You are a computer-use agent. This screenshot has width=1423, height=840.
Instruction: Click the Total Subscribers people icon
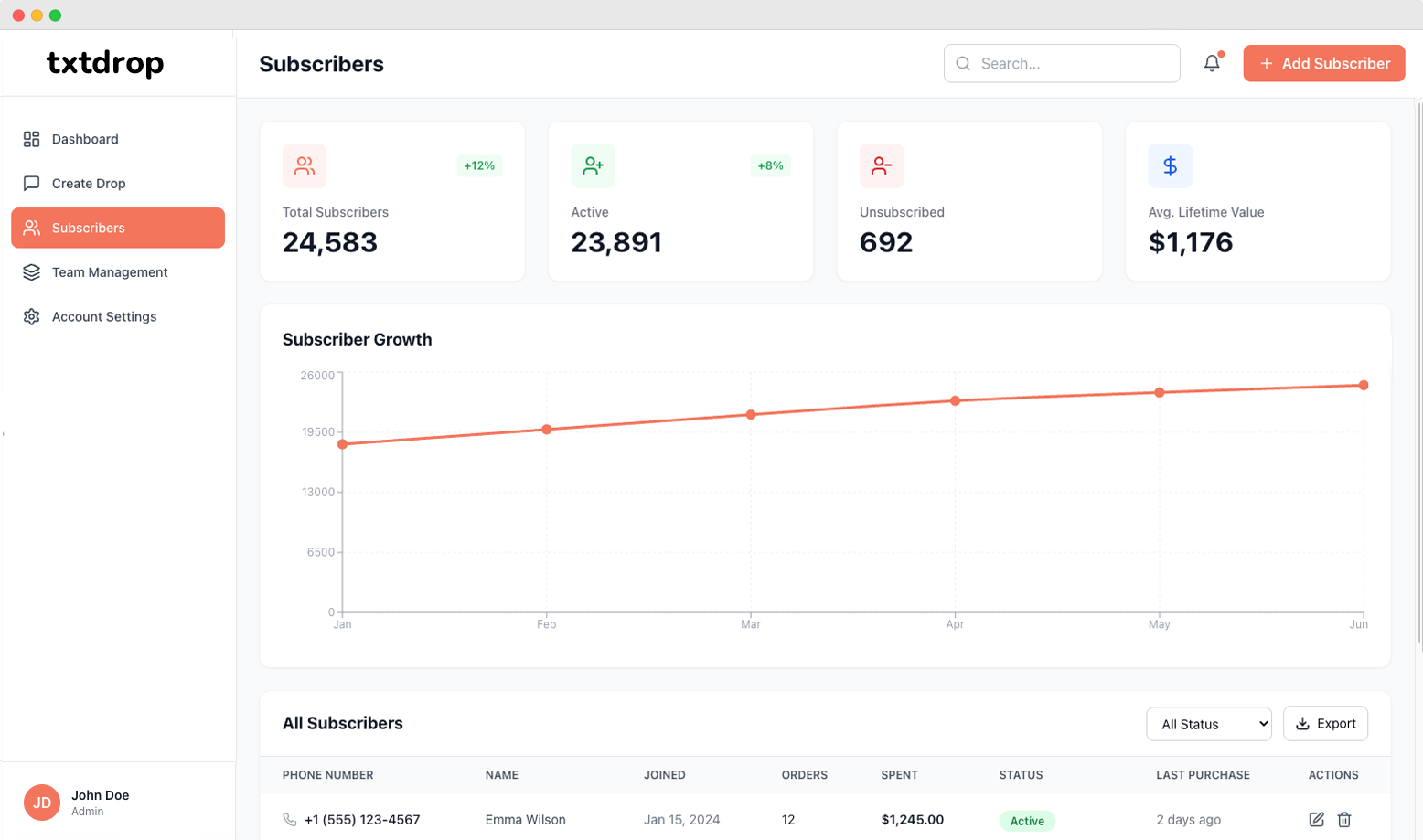[x=305, y=165]
